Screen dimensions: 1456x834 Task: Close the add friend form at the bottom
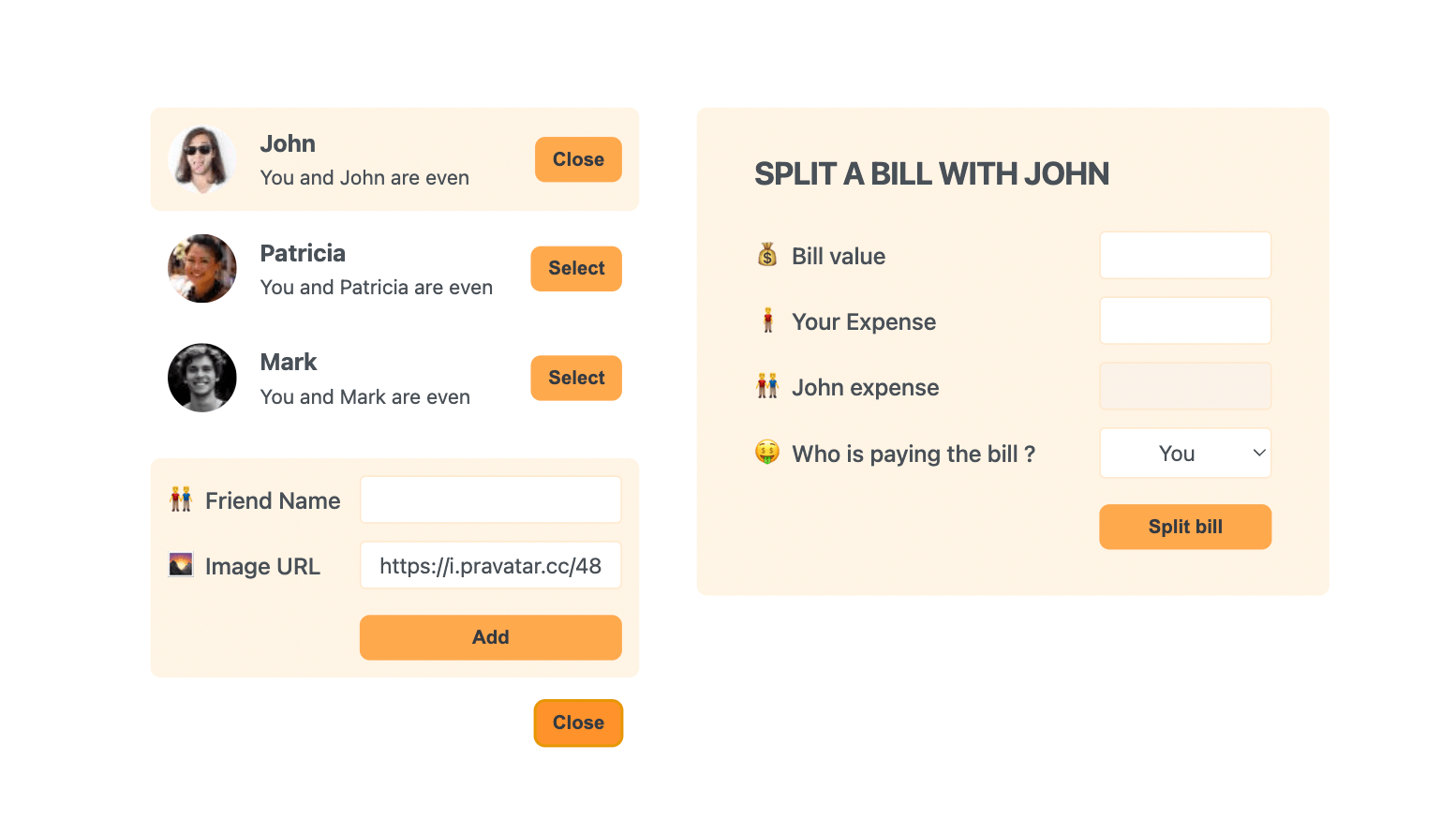(578, 722)
